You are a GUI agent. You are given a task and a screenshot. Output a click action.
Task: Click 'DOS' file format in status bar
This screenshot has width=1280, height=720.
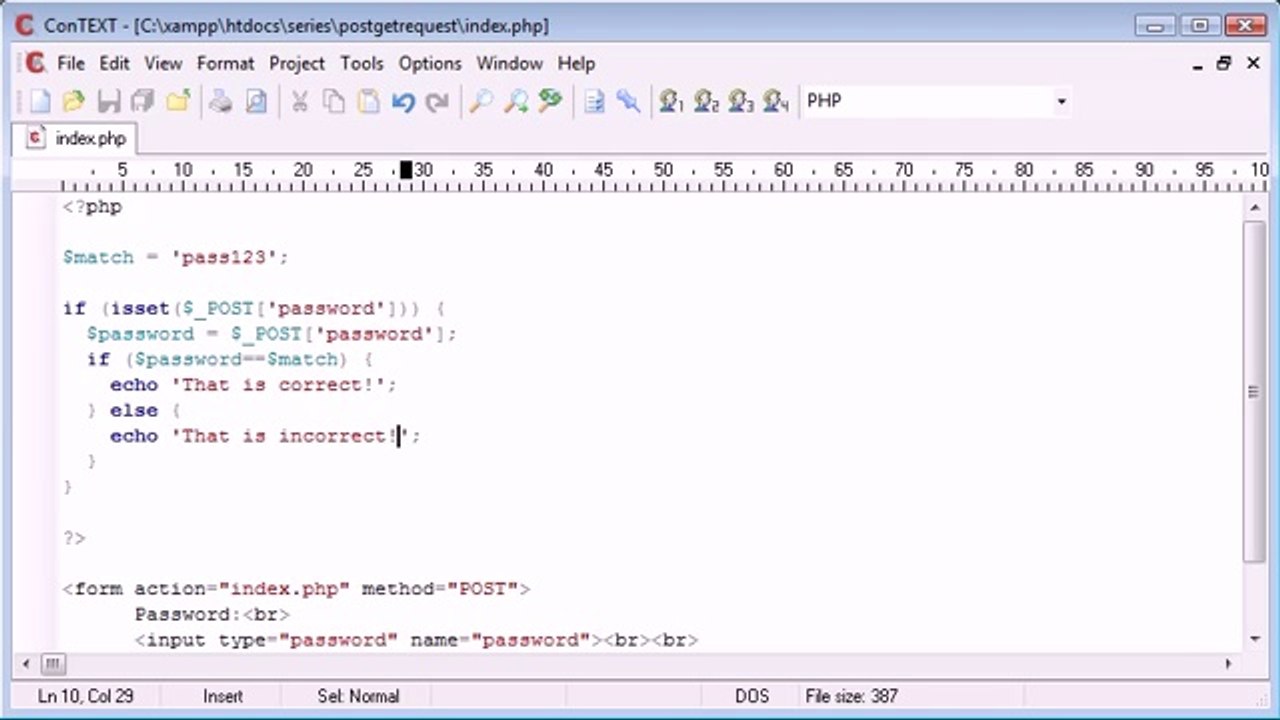coord(752,696)
